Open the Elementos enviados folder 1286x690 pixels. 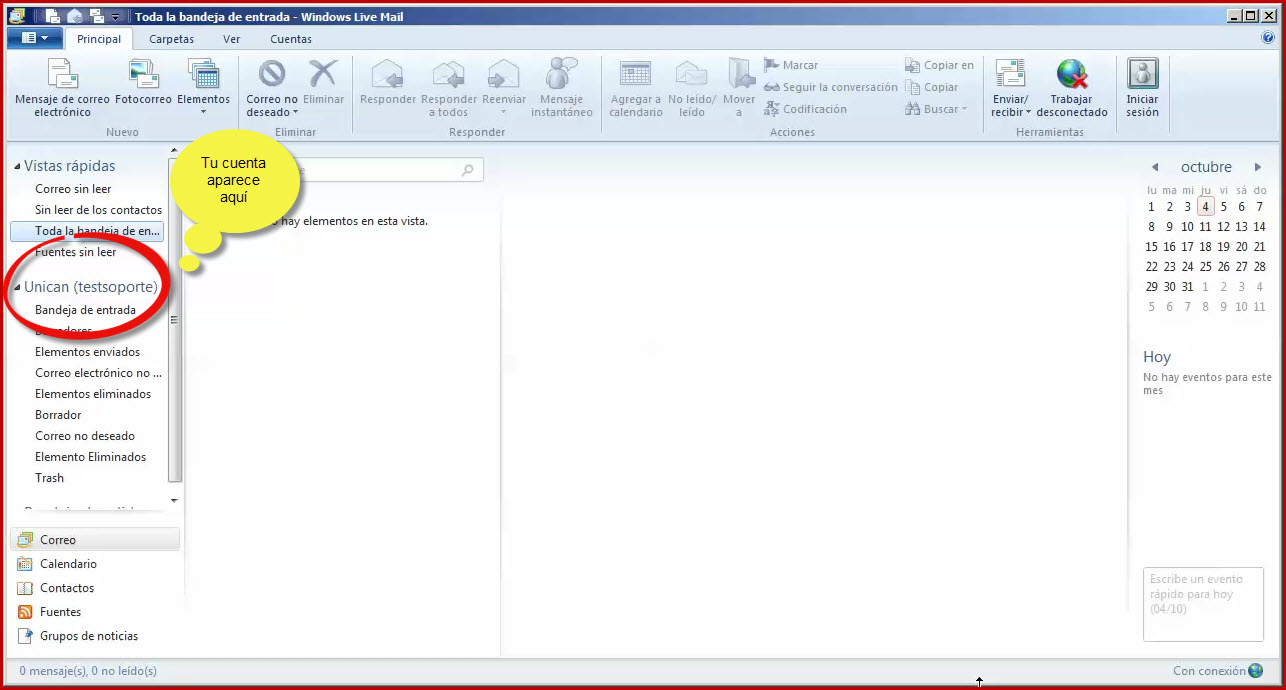[x=87, y=352]
